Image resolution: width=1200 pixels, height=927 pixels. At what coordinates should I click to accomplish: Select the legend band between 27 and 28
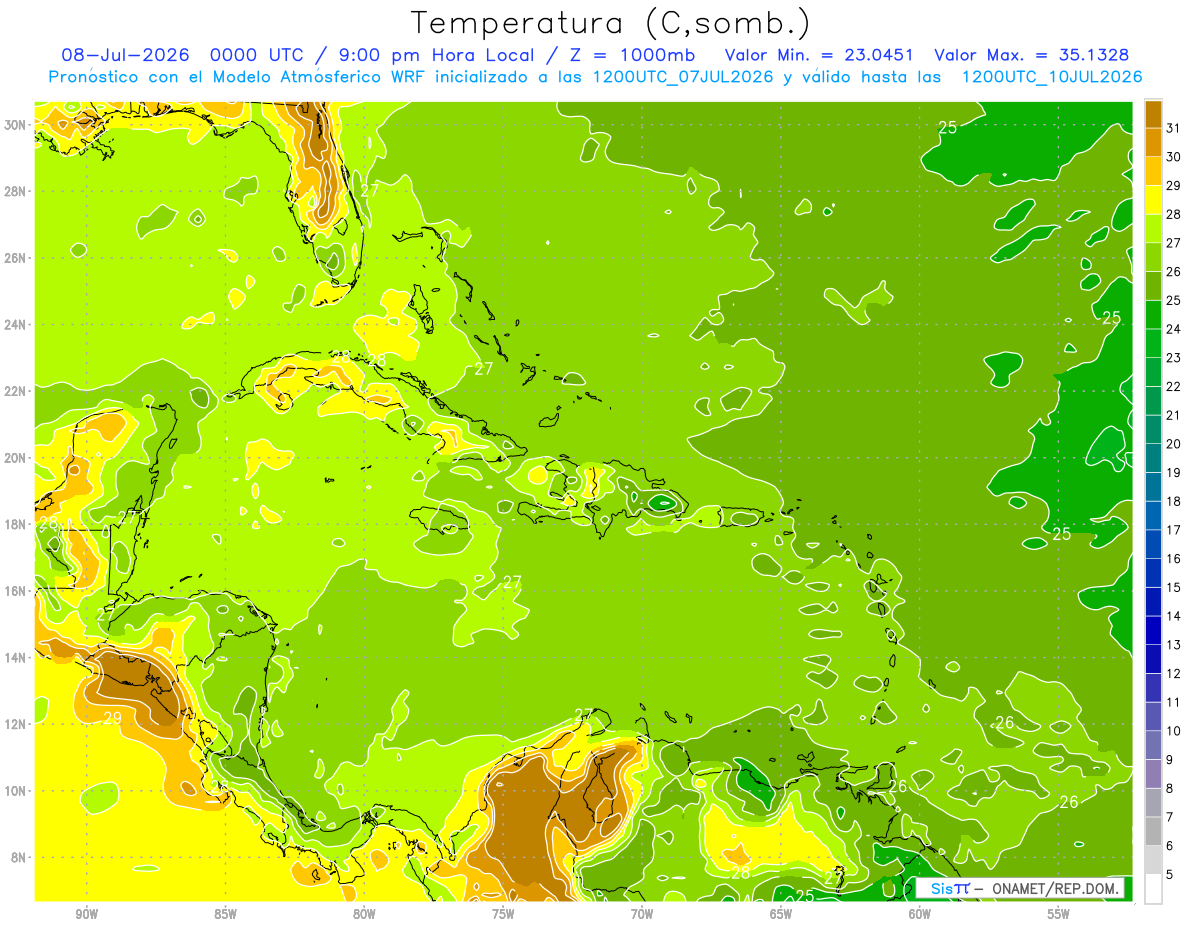[x=1153, y=228]
